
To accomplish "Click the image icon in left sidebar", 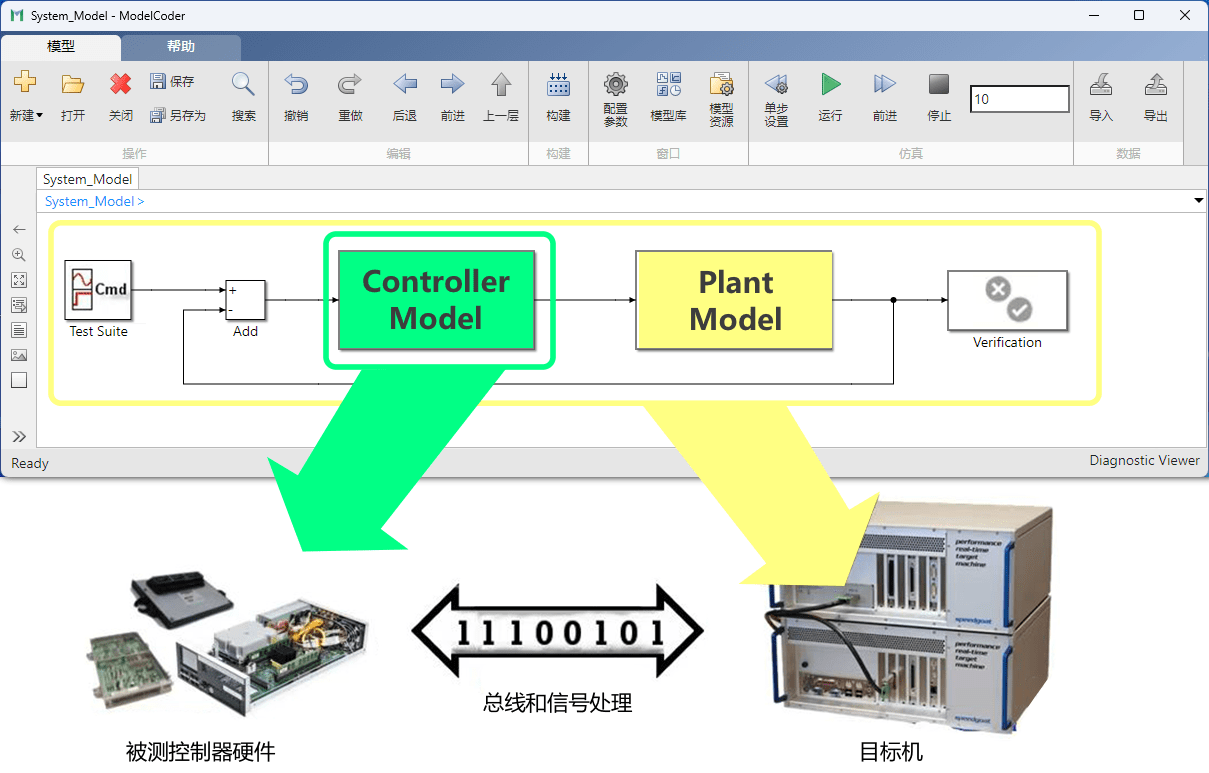I will (x=19, y=355).
